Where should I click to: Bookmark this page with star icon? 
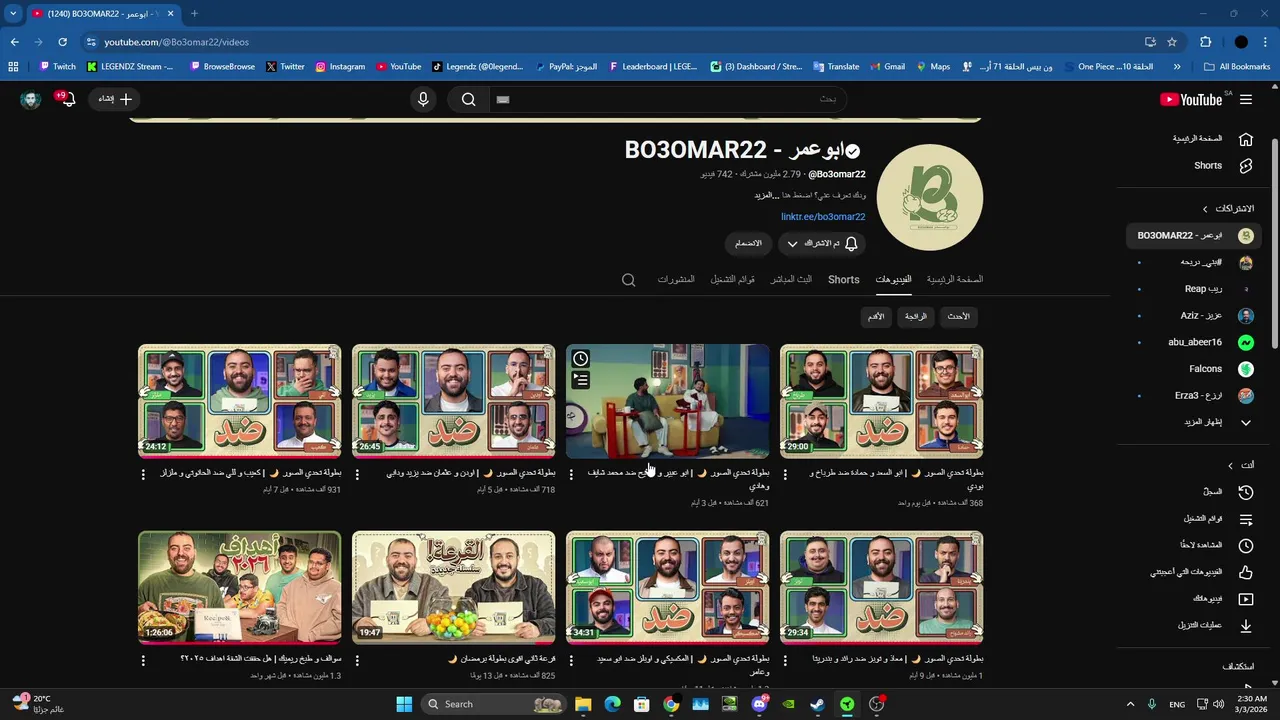click(1172, 42)
